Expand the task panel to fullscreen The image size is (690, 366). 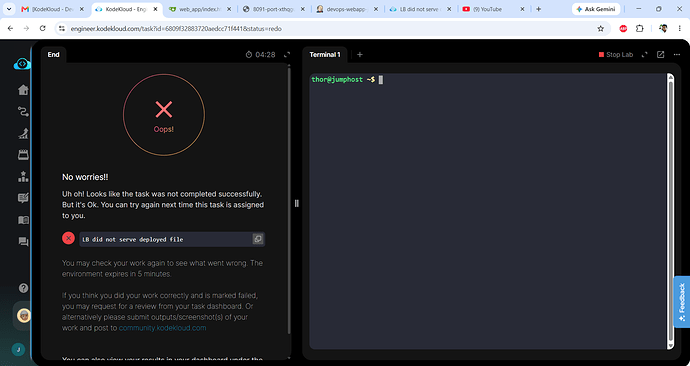coord(287,55)
